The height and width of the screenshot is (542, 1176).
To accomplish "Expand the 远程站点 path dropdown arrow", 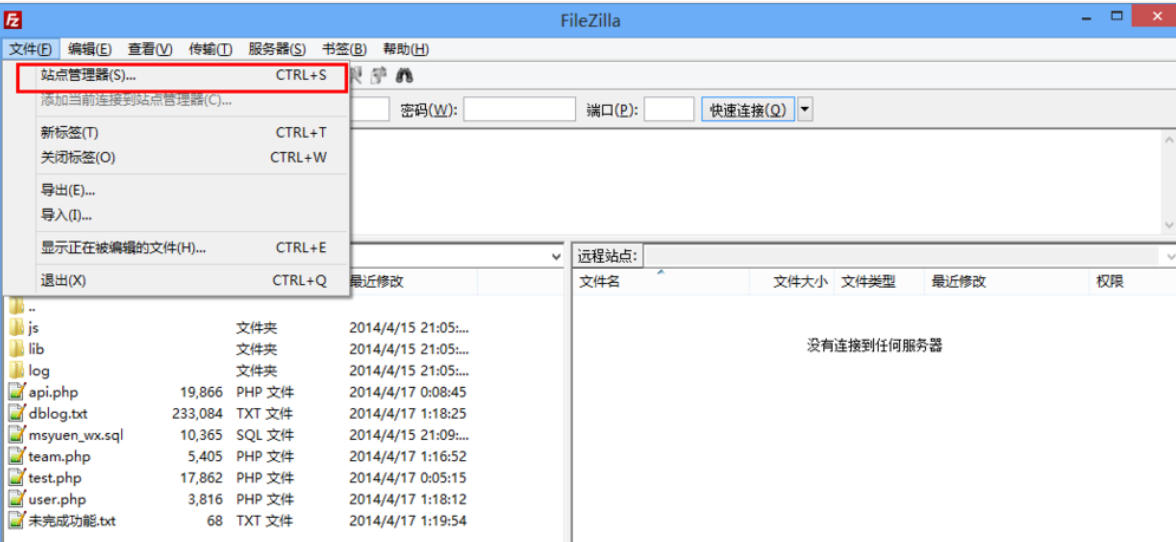I will (1171, 256).
